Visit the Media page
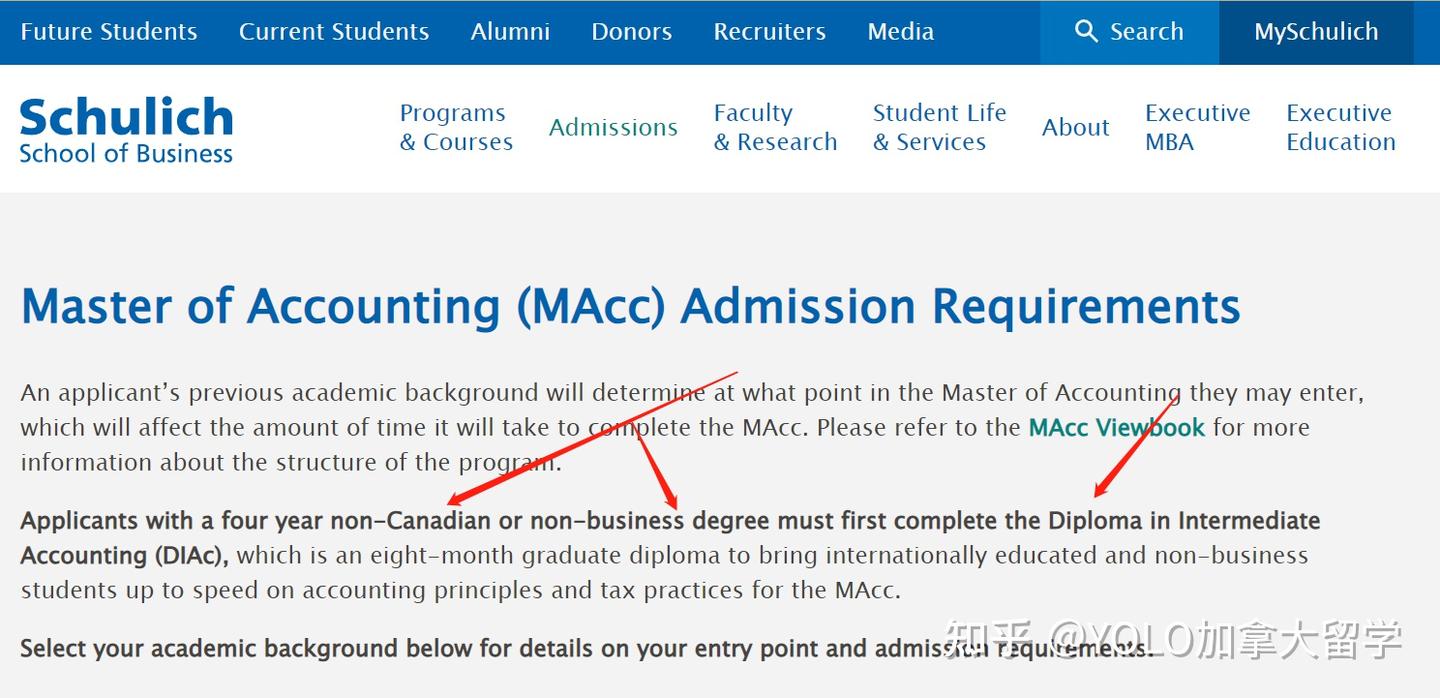 901,32
